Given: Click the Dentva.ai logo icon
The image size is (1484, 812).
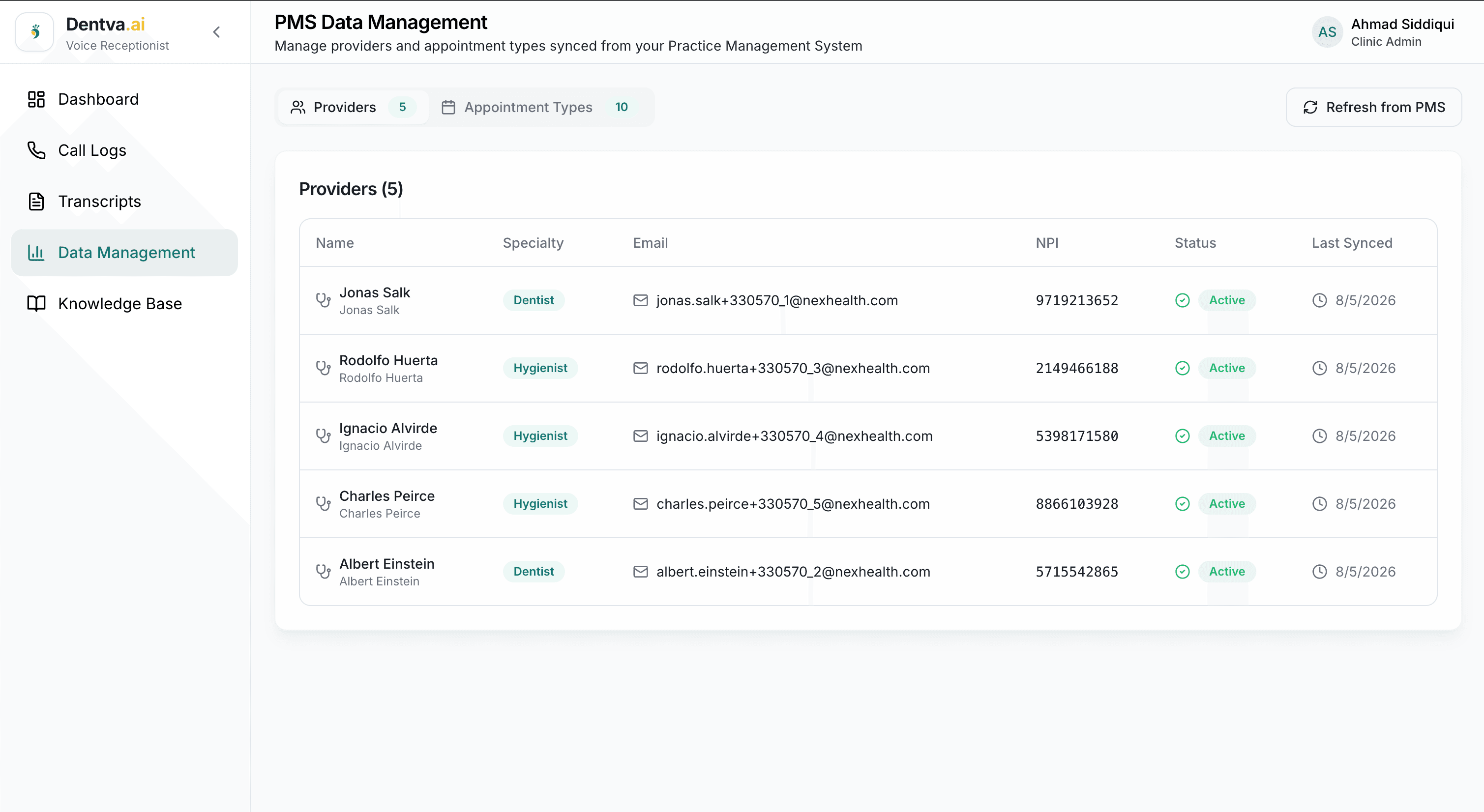Looking at the screenshot, I should coord(34,32).
